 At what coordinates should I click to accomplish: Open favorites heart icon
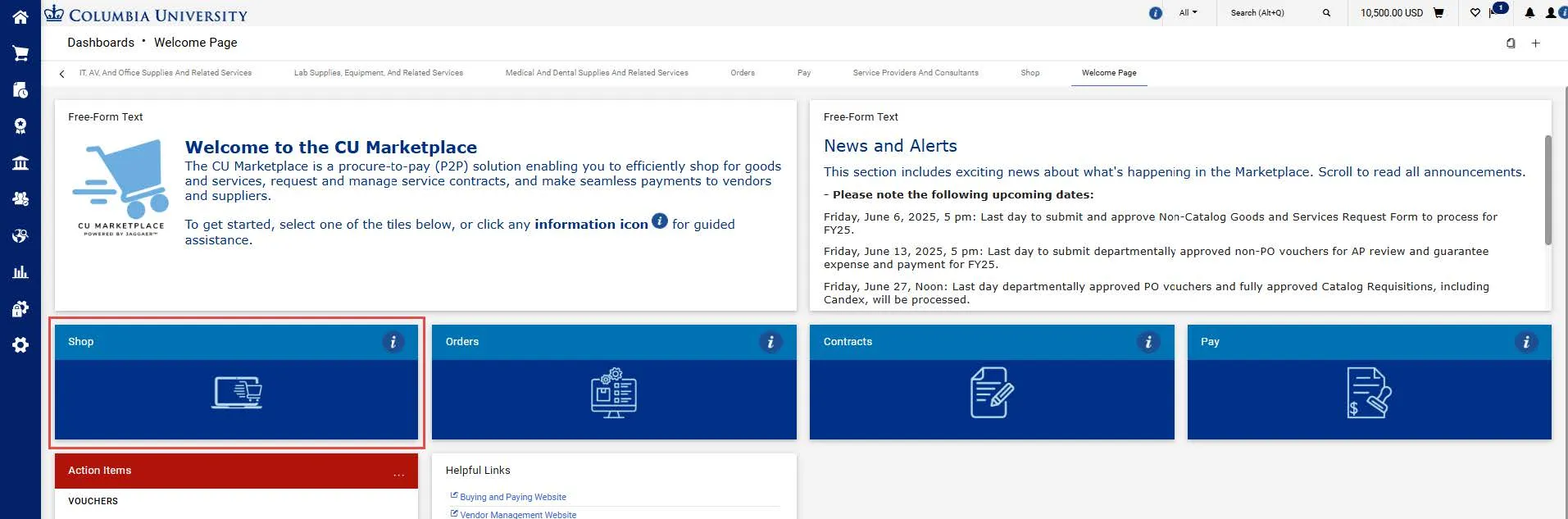click(1475, 13)
